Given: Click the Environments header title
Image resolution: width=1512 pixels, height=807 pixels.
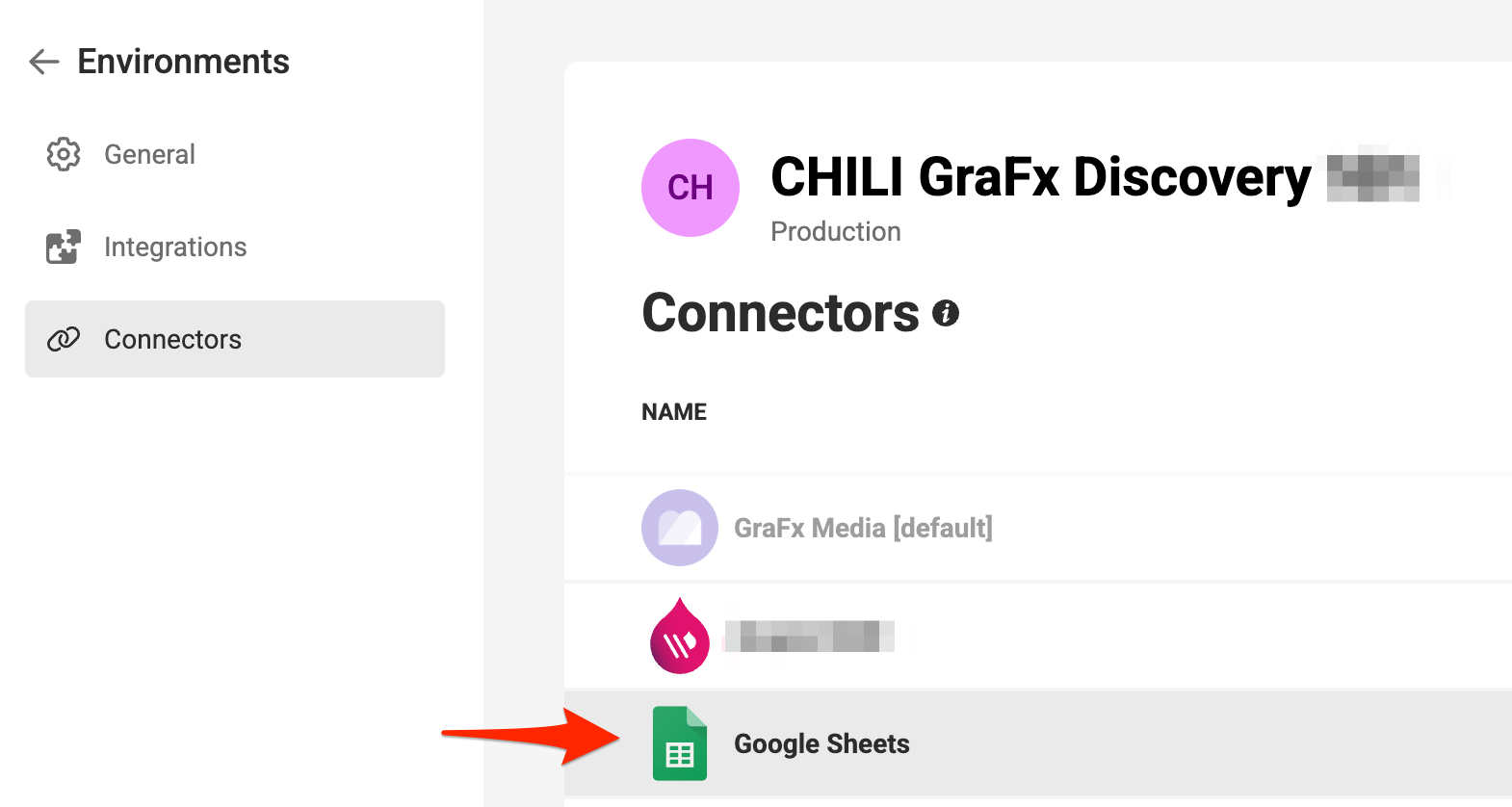Looking at the screenshot, I should coord(183,62).
